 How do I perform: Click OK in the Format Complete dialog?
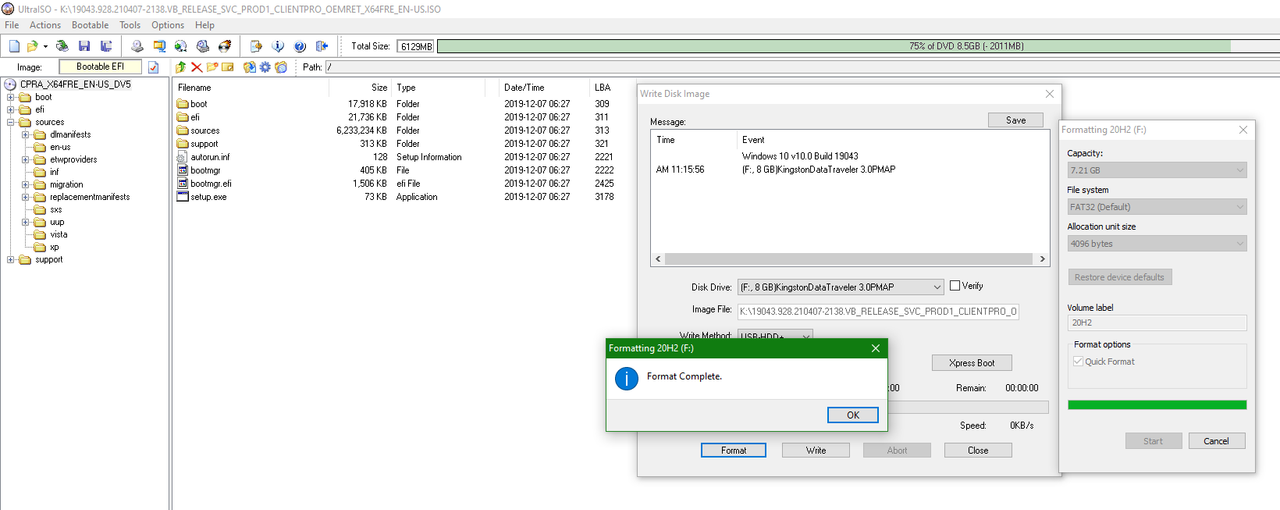pos(853,415)
